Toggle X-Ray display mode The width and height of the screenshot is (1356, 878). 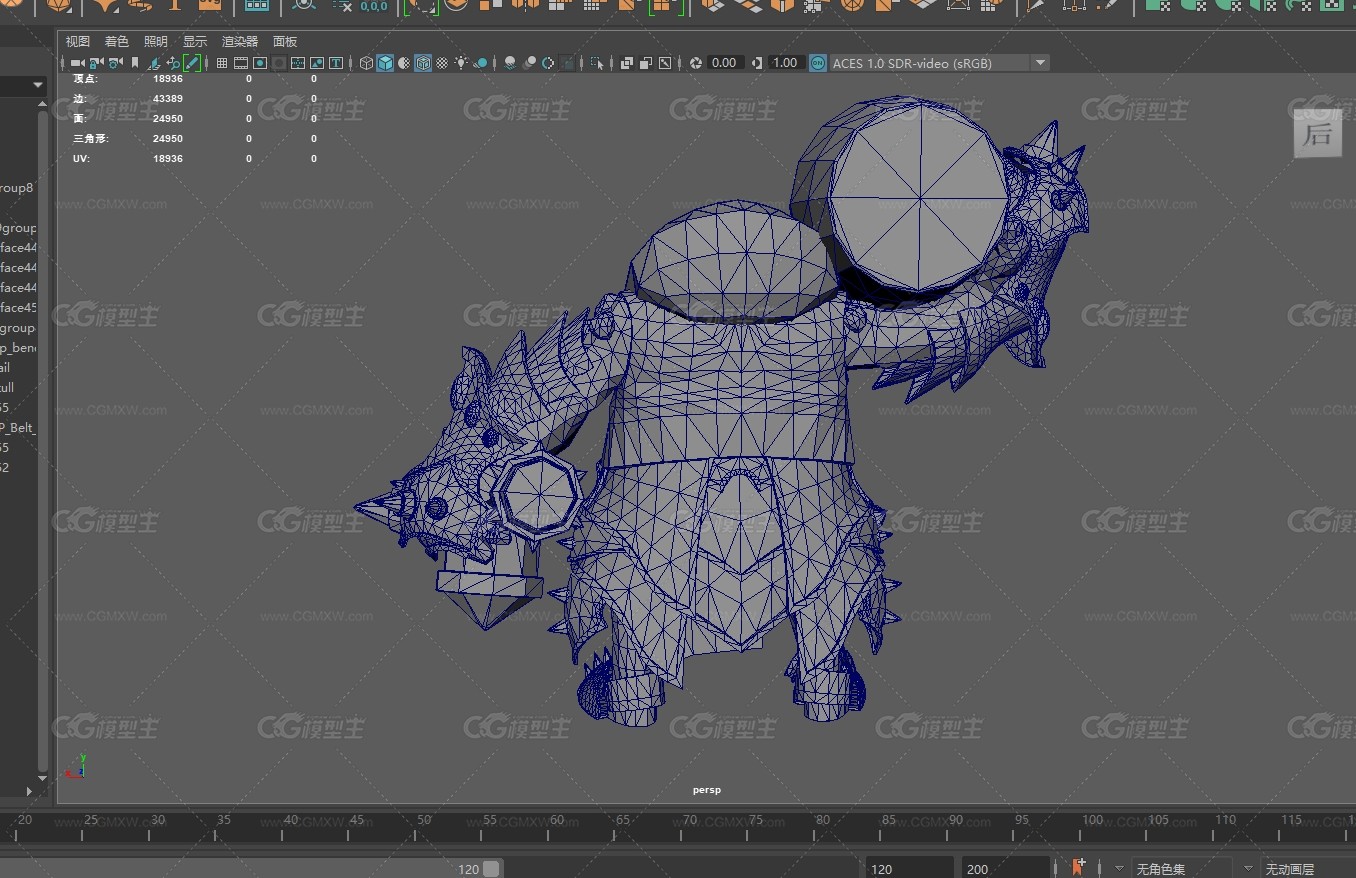coord(626,63)
